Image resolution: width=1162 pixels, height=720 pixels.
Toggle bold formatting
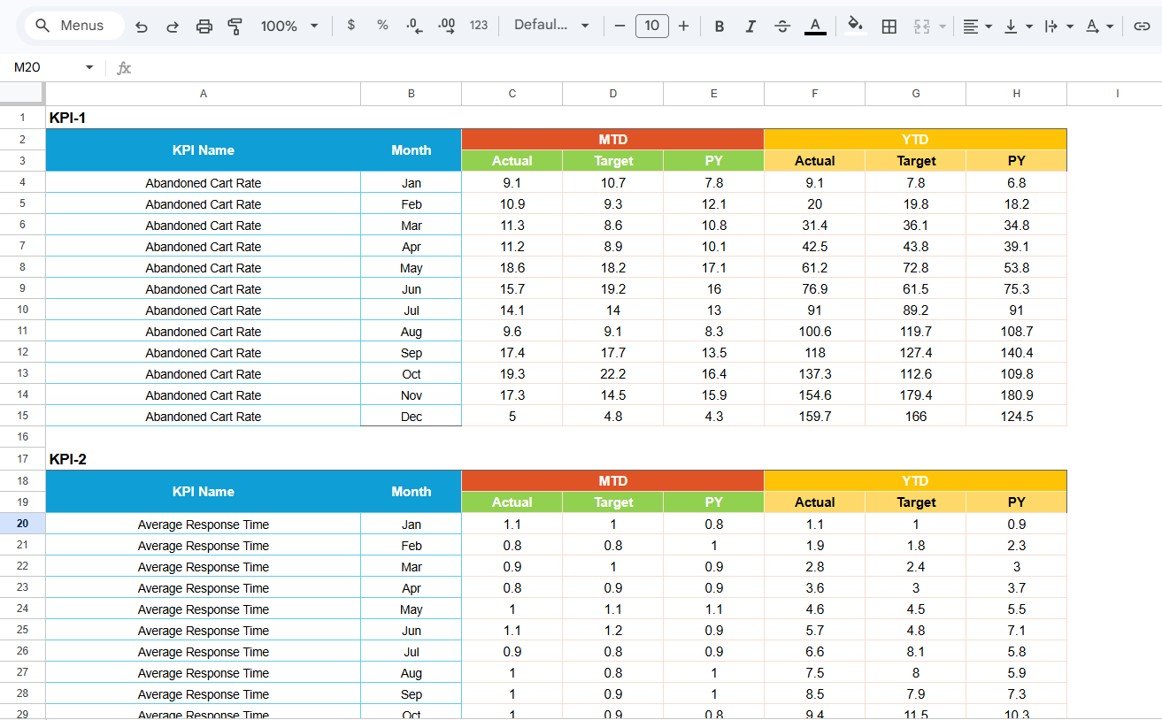(x=719, y=25)
